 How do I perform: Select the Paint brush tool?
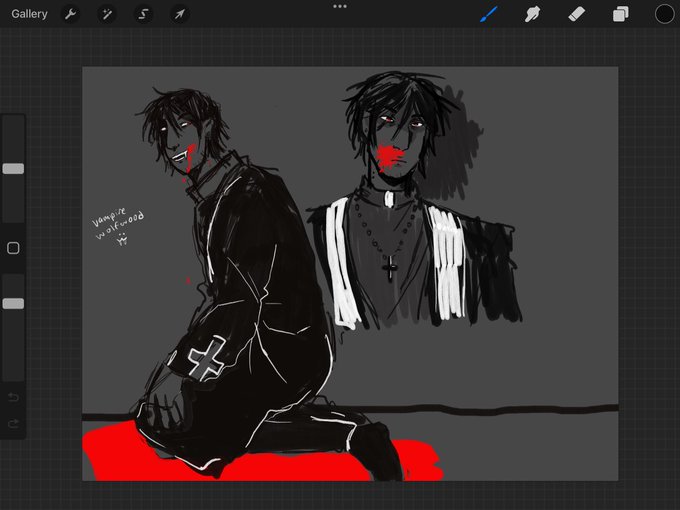click(x=489, y=14)
